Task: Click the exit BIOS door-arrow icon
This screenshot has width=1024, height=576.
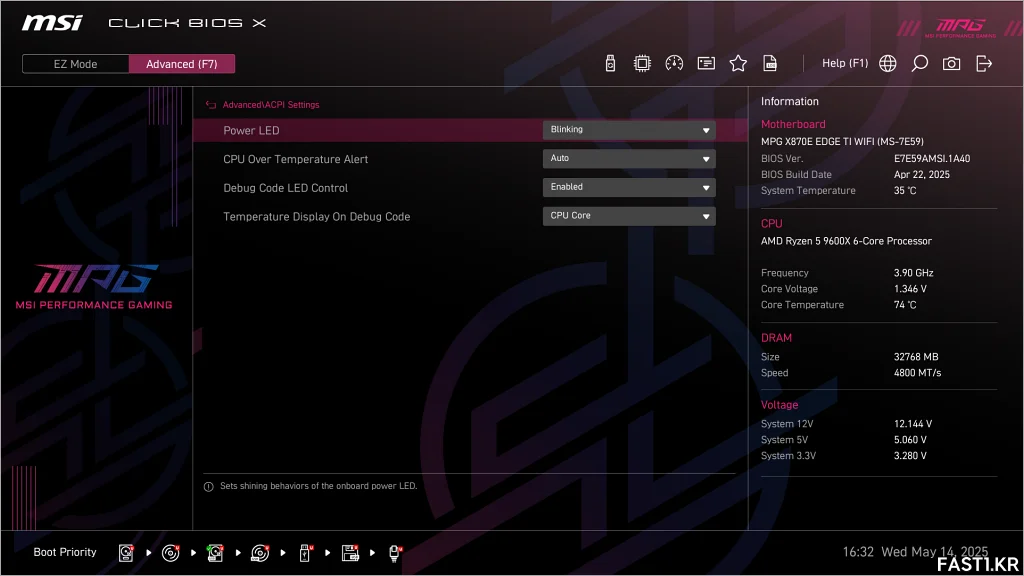Action: [984, 63]
